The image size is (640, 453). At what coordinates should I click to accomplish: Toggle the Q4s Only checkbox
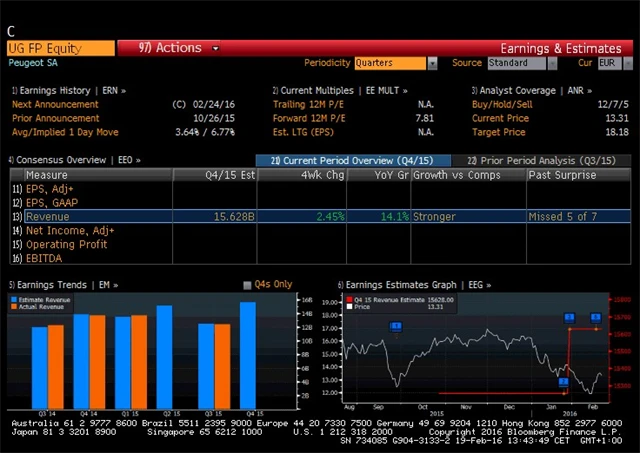(247, 285)
